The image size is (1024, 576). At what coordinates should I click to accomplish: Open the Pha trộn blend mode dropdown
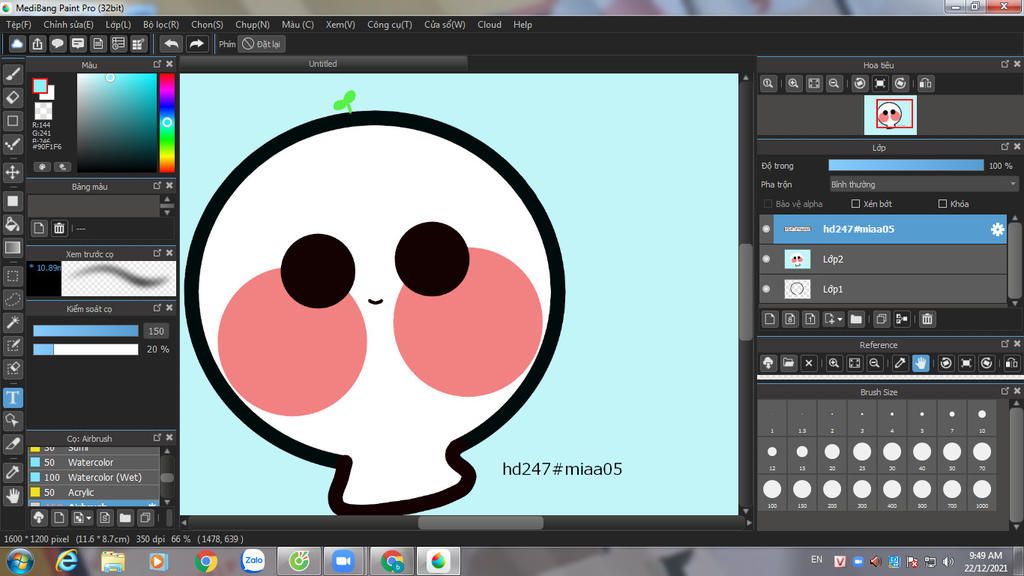click(x=923, y=185)
